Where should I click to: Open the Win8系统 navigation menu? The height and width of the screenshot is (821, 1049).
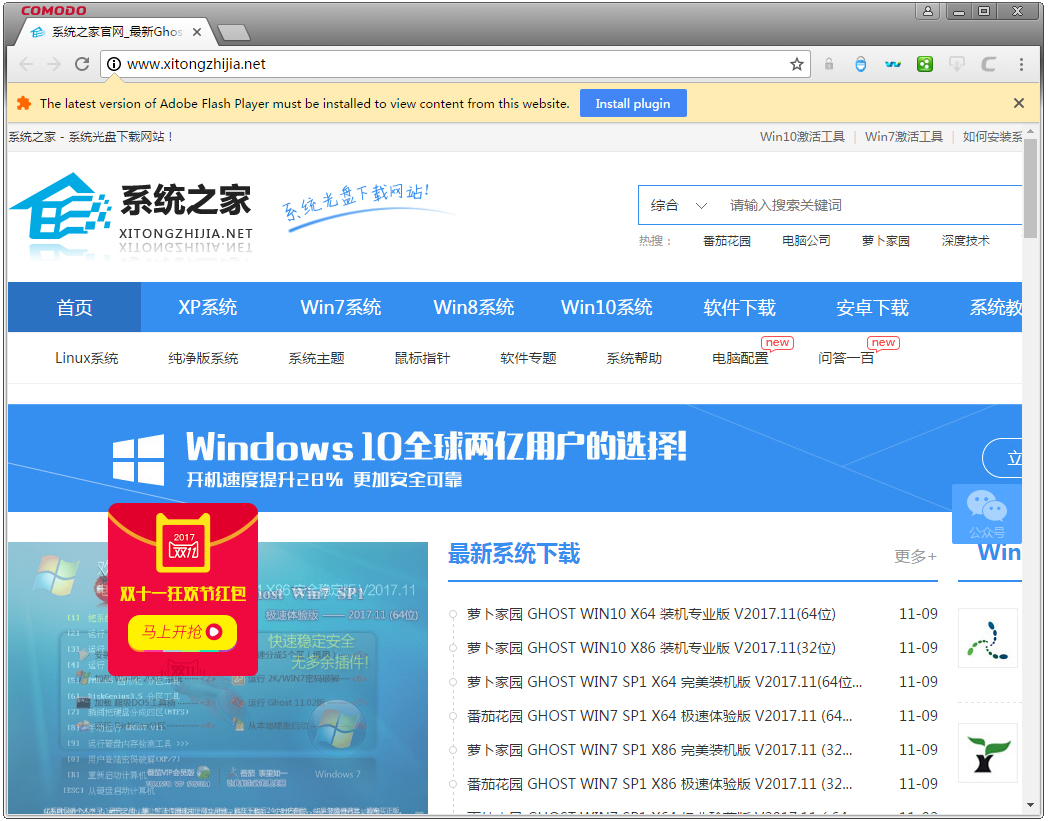point(474,307)
